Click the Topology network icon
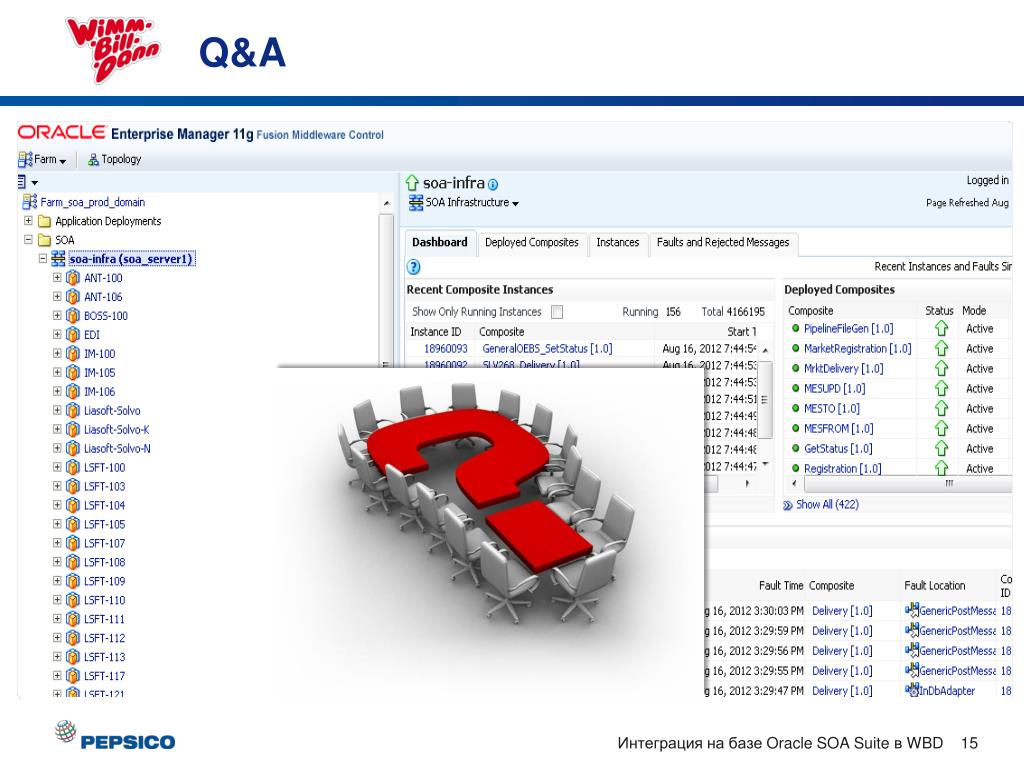 click(x=93, y=159)
